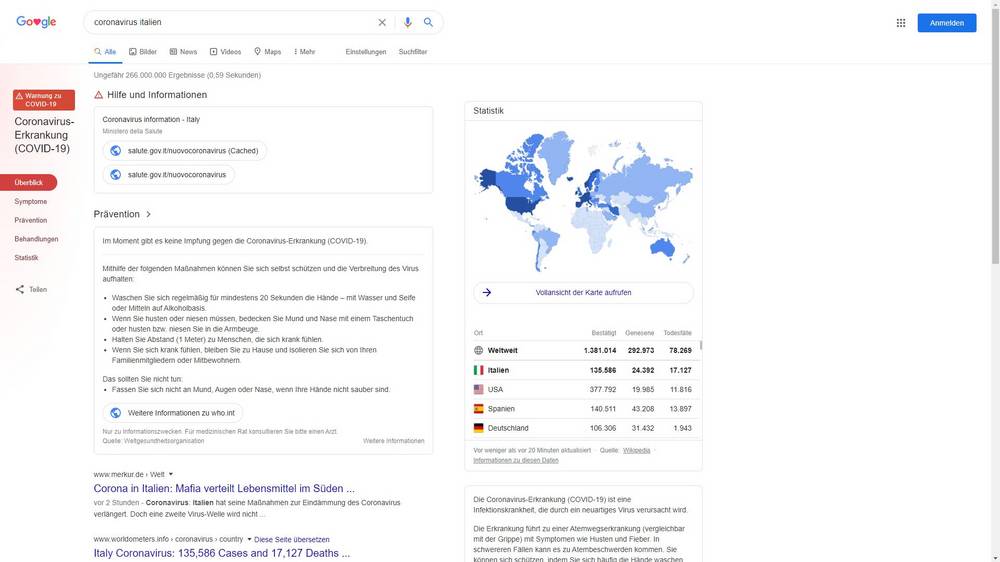Viewport: 1000px width, 562px height.
Task: Click the Italian flag icon
Action: pos(478,370)
